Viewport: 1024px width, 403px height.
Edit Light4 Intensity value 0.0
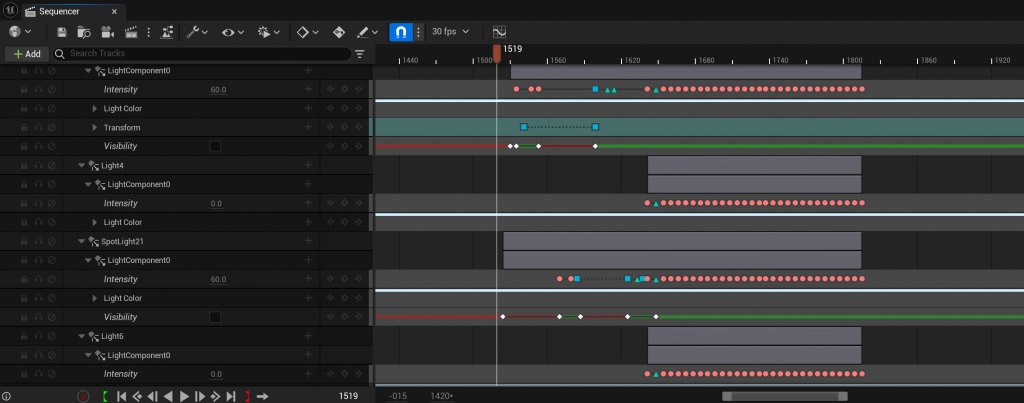(x=216, y=203)
